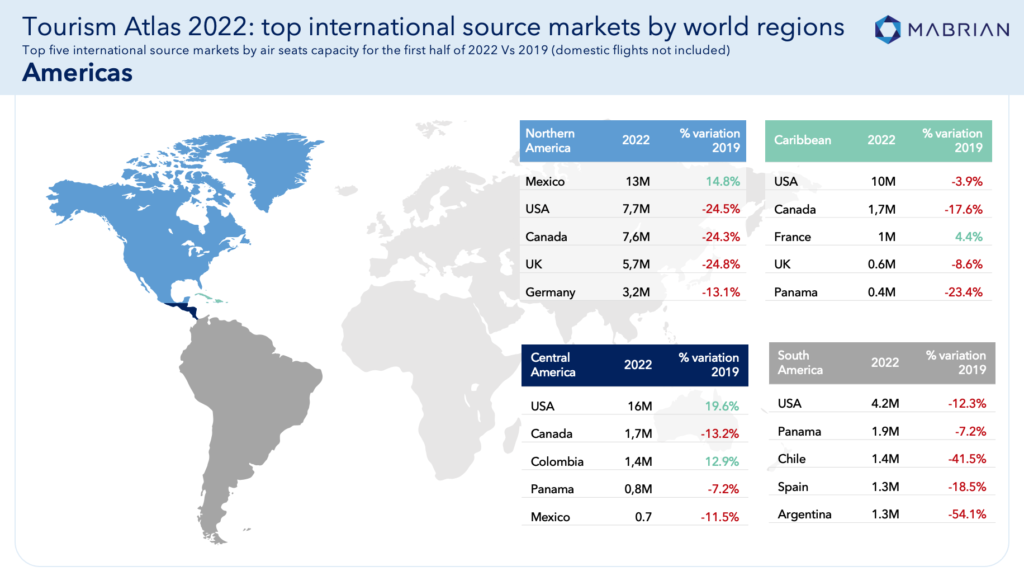Select the France row in Caribbean table
The height and width of the screenshot is (576, 1024).
[x=878, y=236]
